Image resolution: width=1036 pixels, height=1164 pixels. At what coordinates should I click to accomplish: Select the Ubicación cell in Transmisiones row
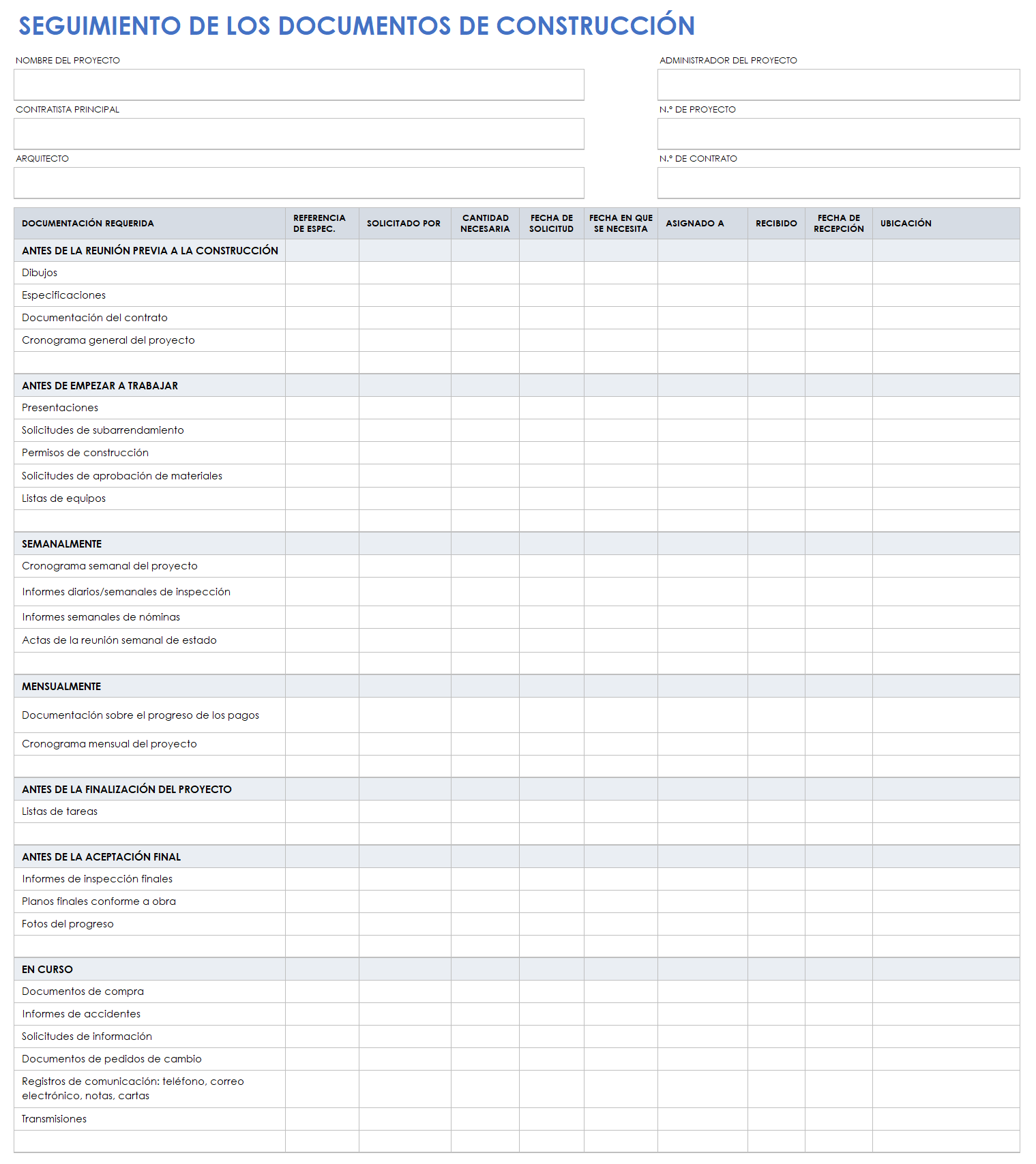click(946, 1119)
